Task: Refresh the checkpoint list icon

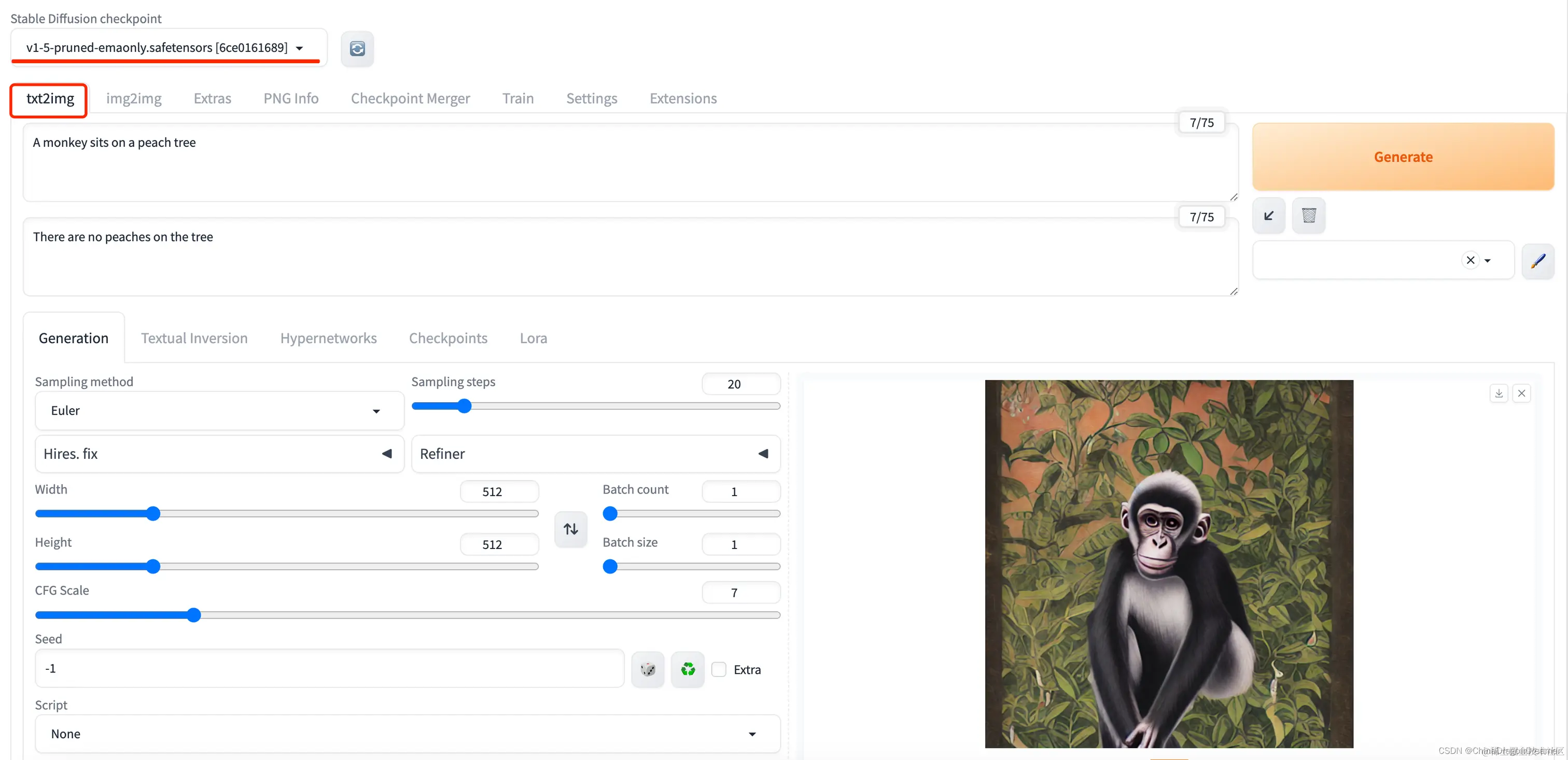Action: (357, 49)
